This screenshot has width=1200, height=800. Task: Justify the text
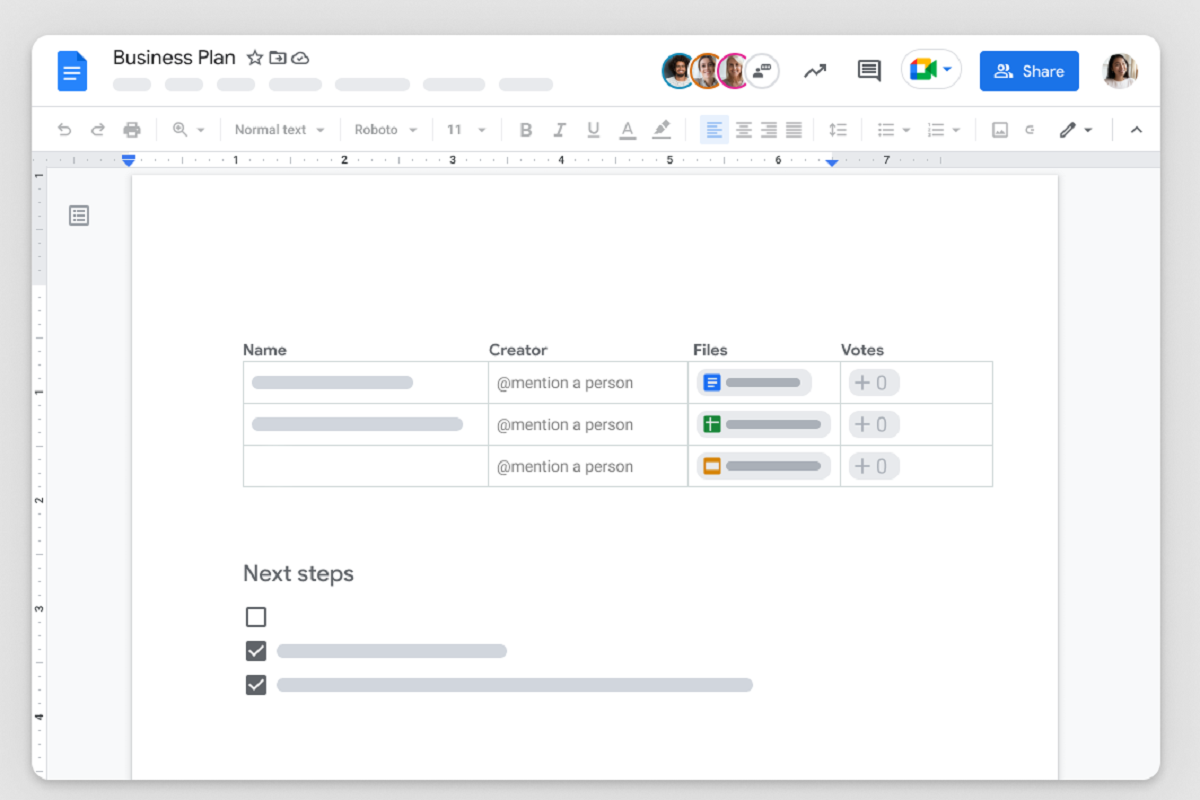pos(794,130)
